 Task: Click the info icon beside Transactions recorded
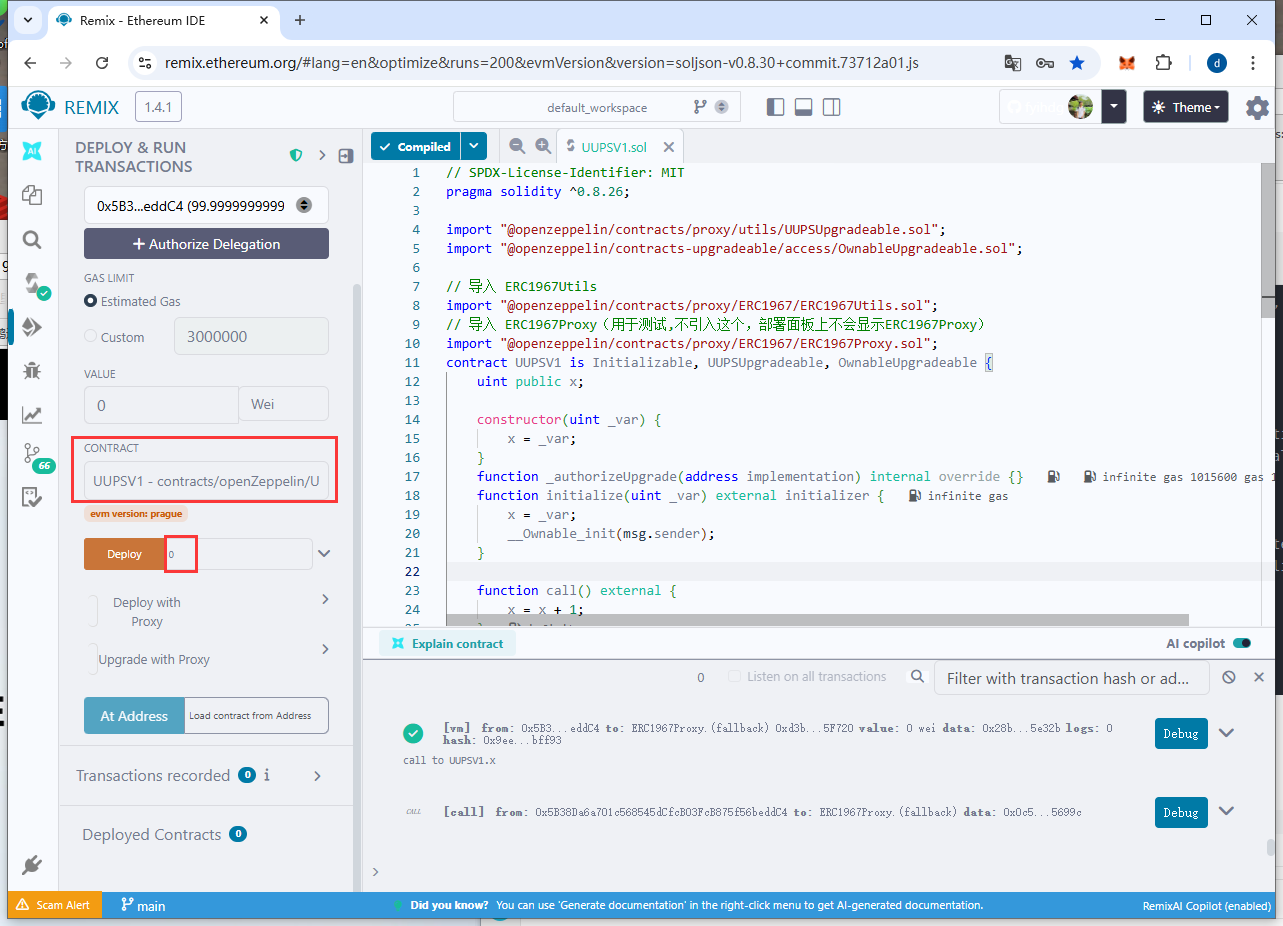(266, 775)
